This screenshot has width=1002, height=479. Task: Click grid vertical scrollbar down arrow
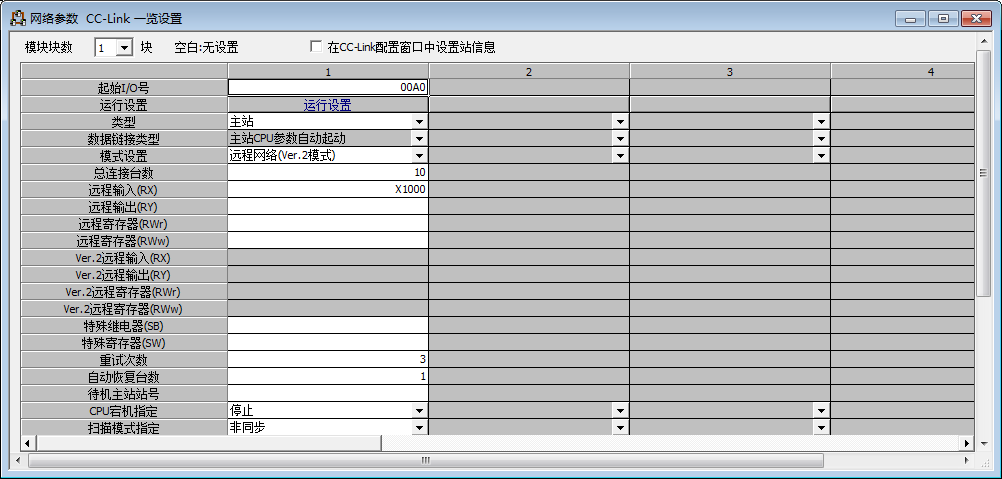point(983,428)
